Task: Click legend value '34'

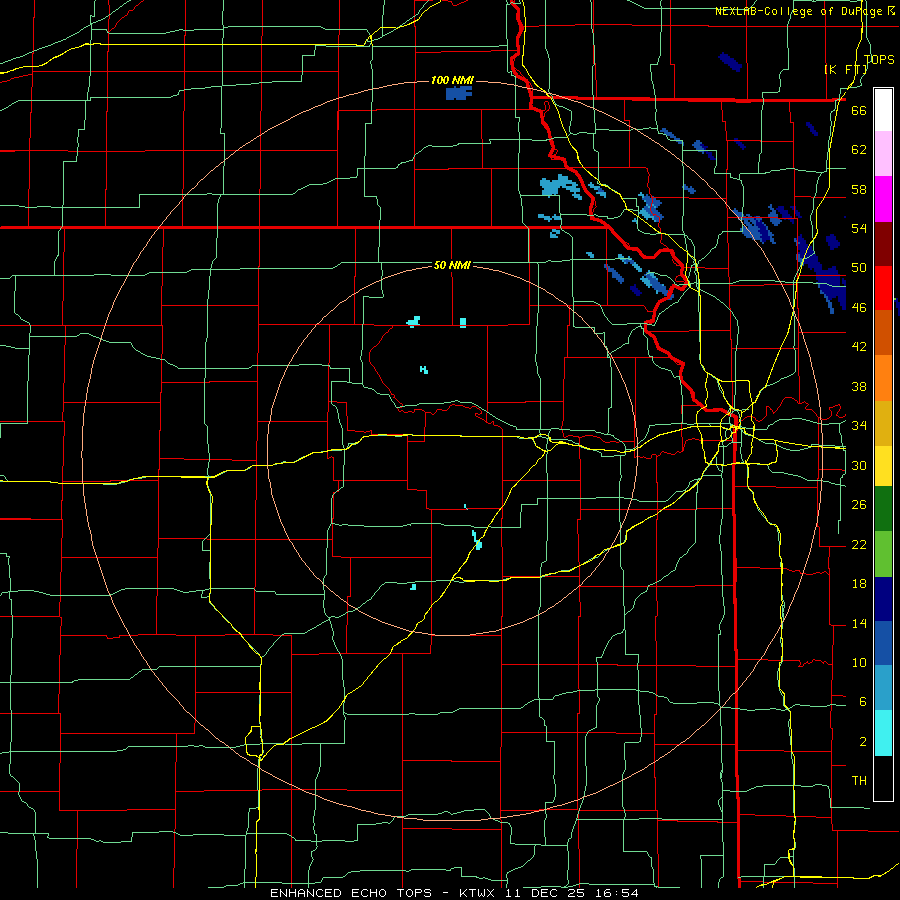Action: [859, 425]
